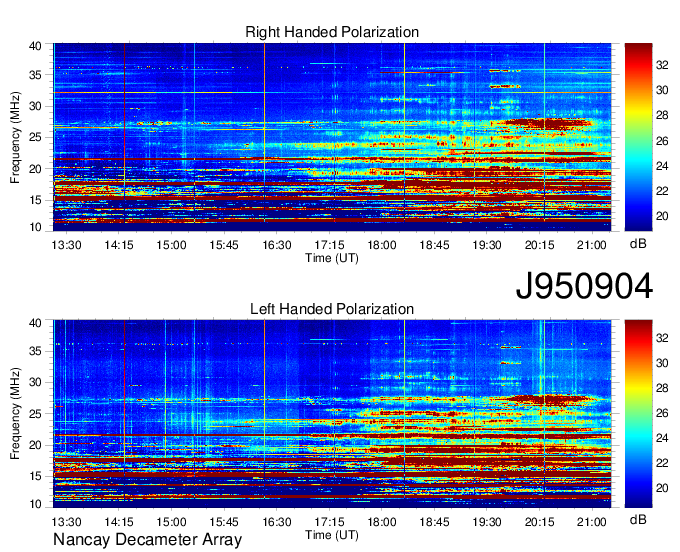The height and width of the screenshot is (552, 680).
Task: Click the 16:30 time tick on right-handed plot
Action: click(x=277, y=245)
